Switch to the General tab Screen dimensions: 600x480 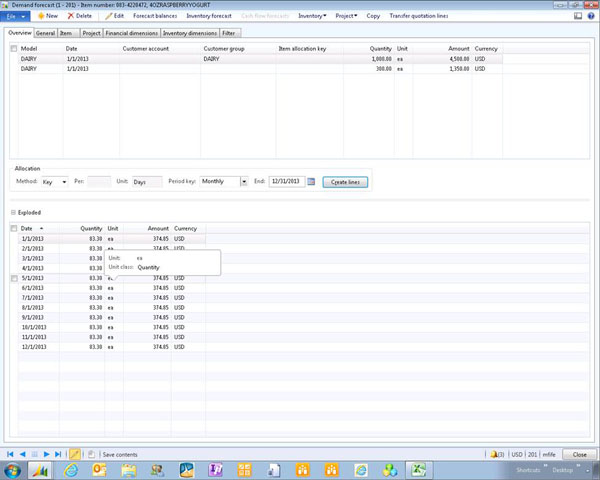[45, 33]
